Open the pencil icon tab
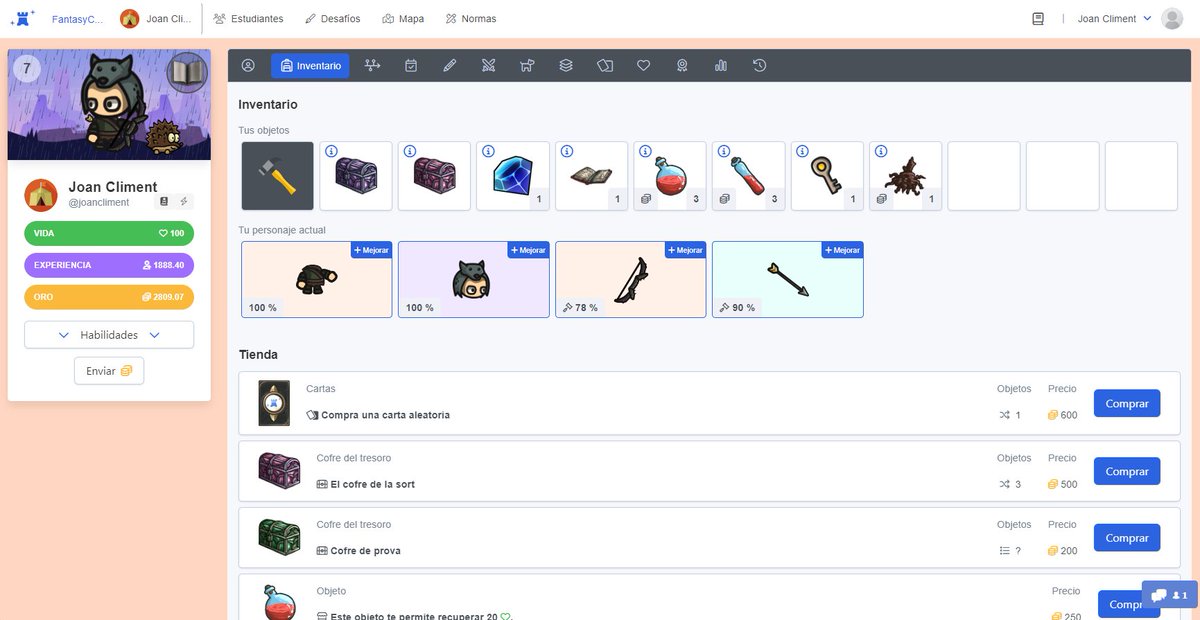Image resolution: width=1200 pixels, height=620 pixels. [450, 66]
